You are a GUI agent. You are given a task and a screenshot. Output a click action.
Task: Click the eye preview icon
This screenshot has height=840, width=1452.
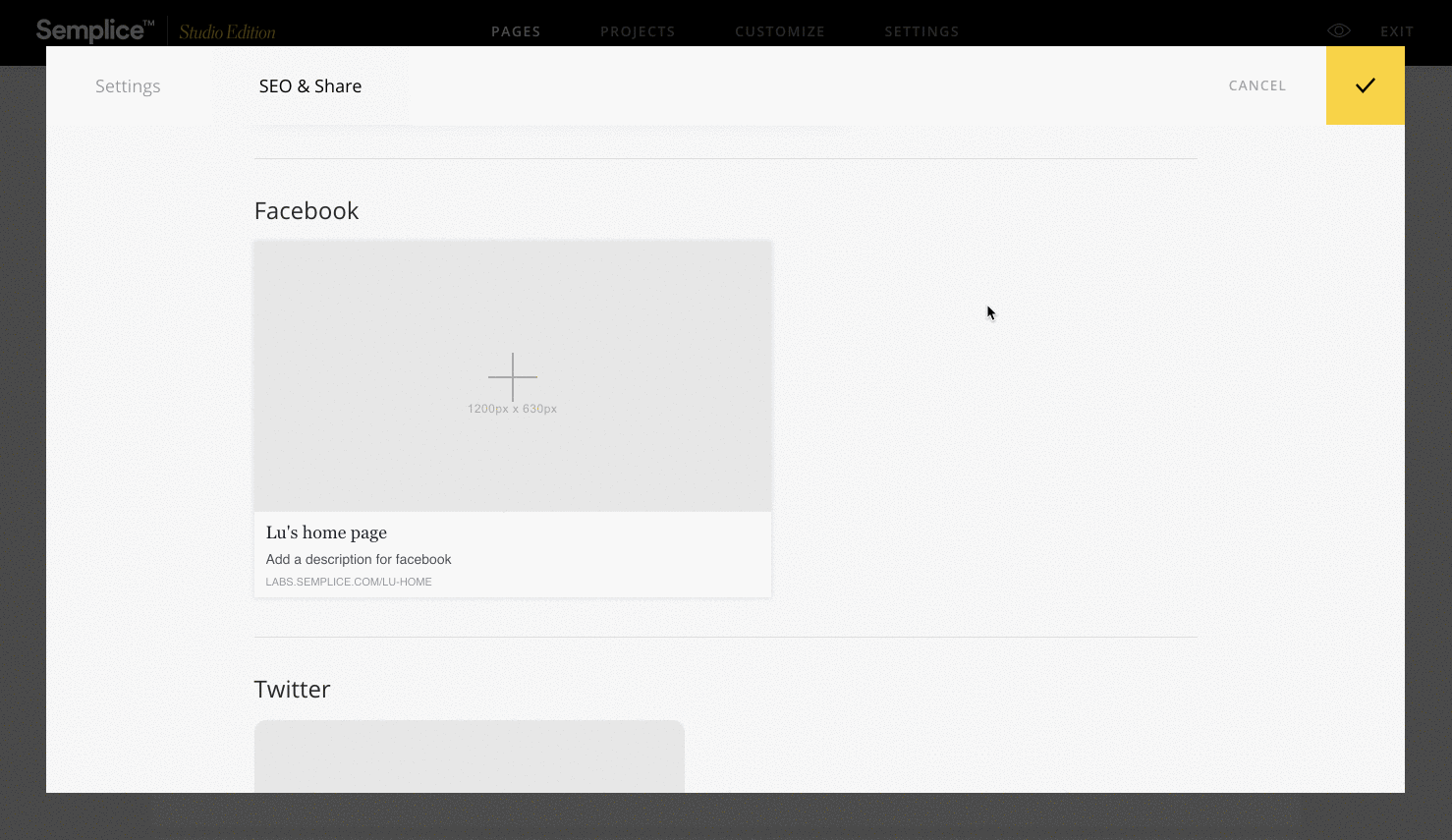click(x=1339, y=30)
